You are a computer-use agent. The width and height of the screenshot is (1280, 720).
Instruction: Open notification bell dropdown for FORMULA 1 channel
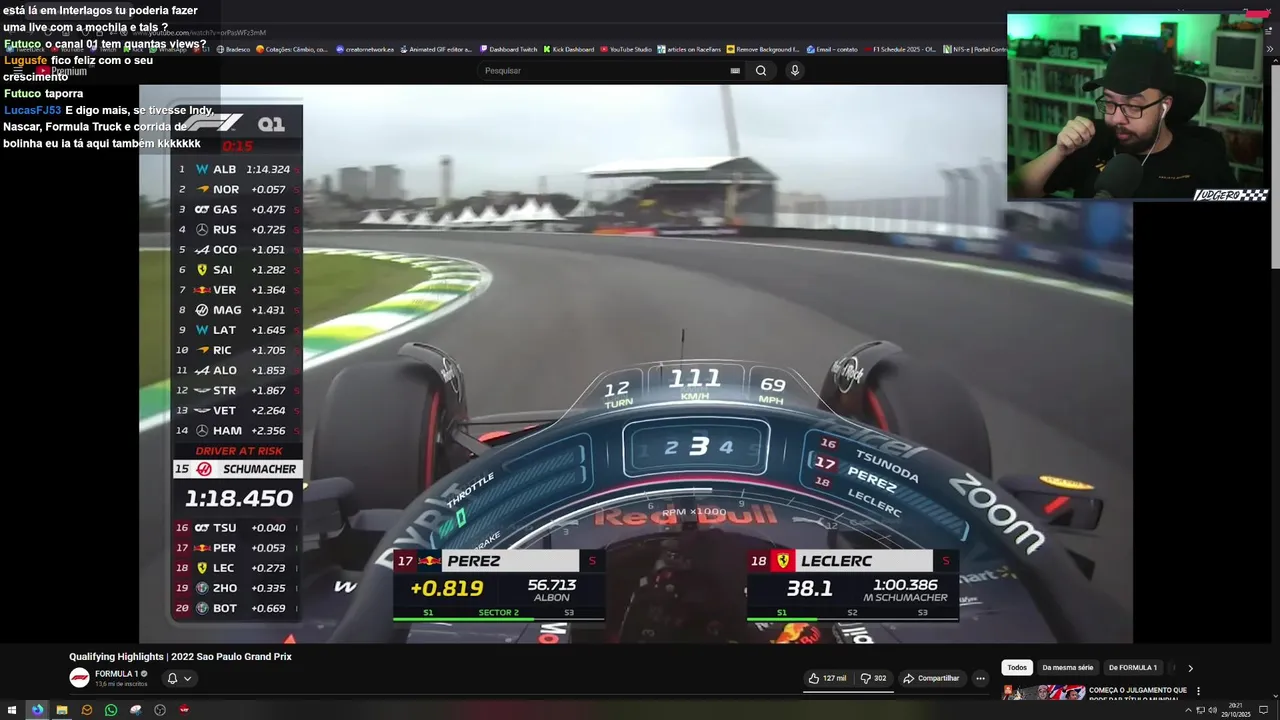pyautogui.click(x=179, y=678)
